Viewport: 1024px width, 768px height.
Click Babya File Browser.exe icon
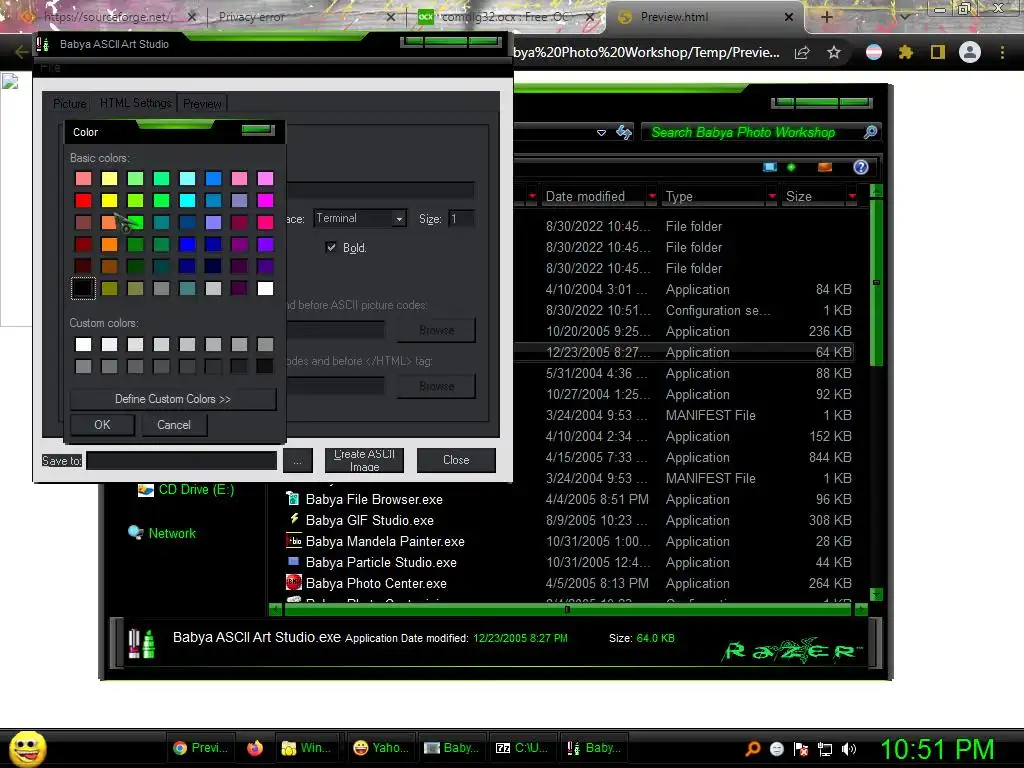293,499
